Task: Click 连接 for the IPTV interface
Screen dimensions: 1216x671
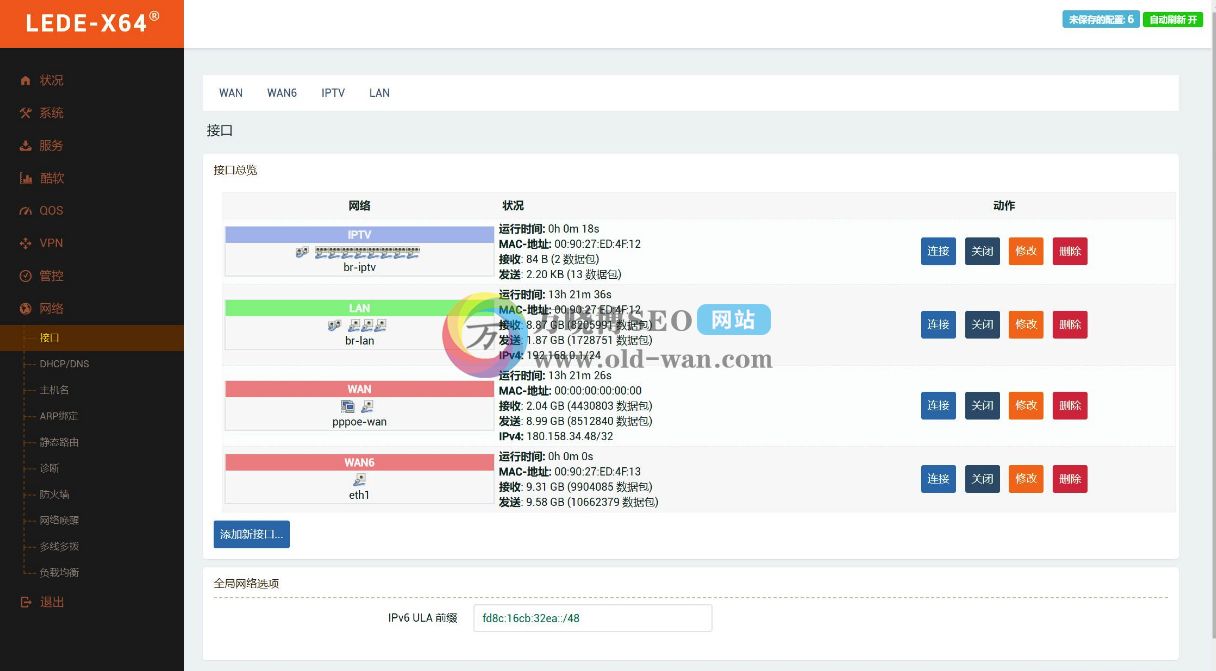Action: tap(938, 251)
